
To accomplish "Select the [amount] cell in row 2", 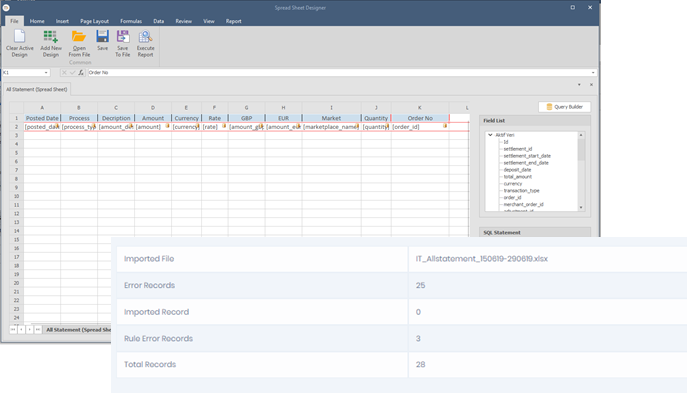I will 153,127.
